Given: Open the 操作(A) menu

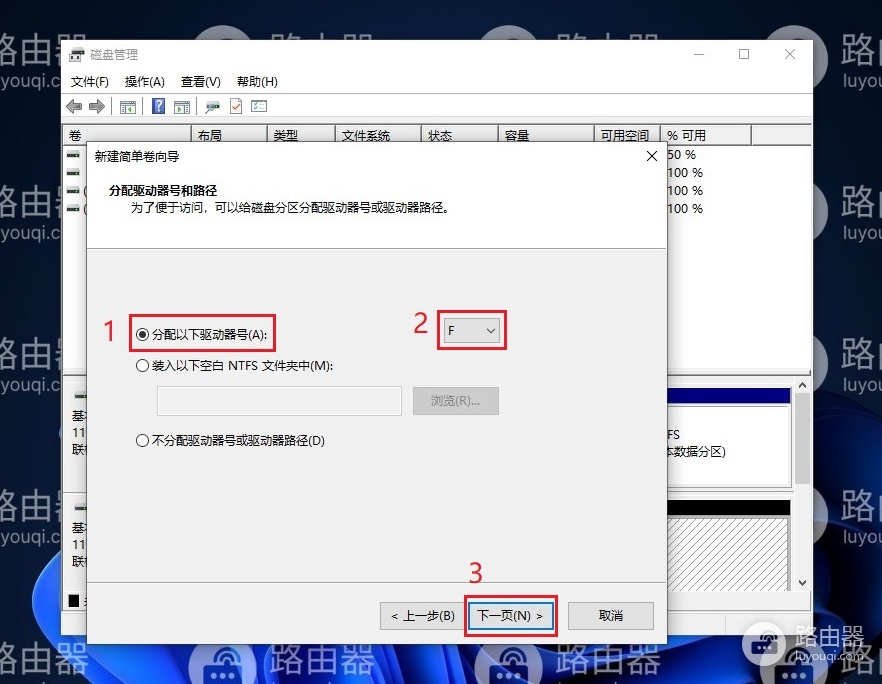Looking at the screenshot, I should coord(145,82).
